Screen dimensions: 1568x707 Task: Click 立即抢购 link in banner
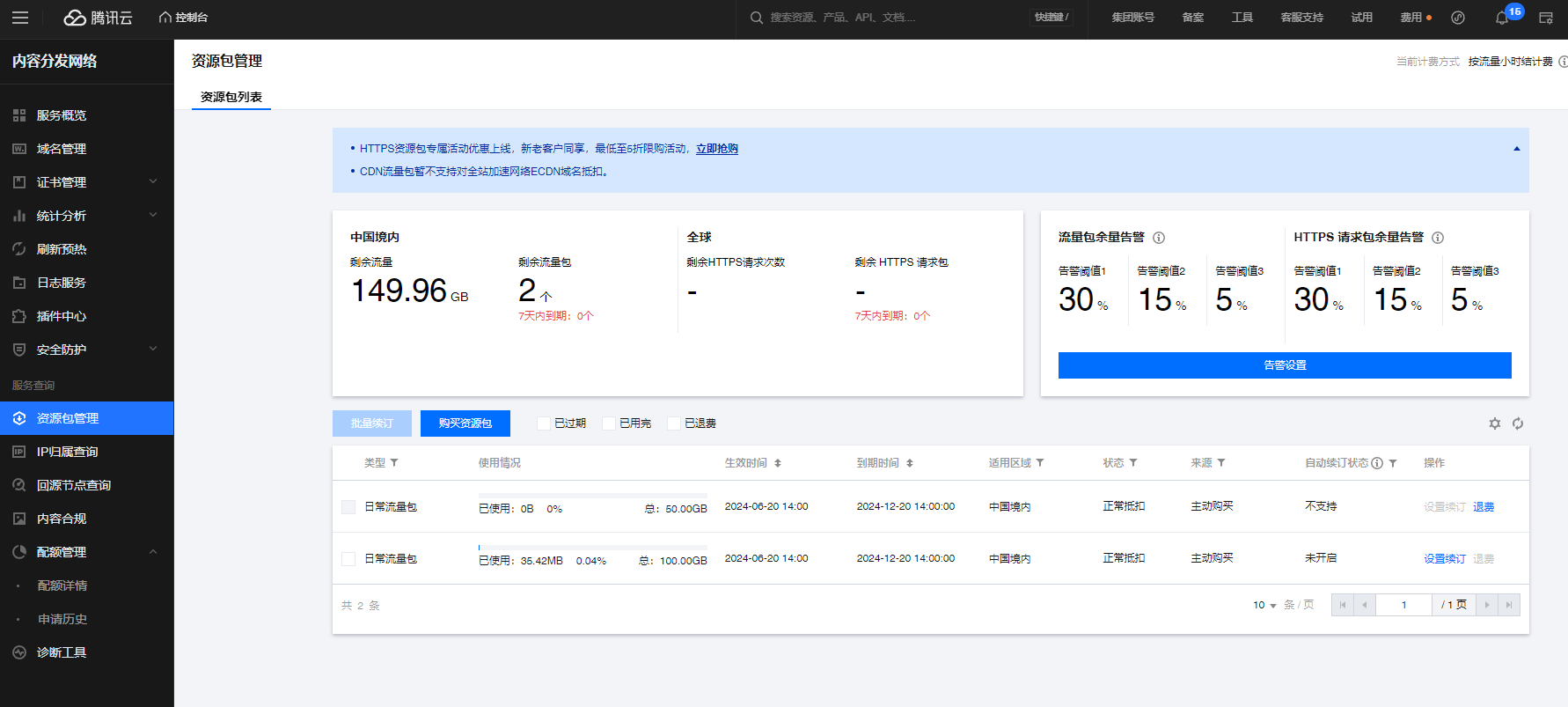point(717,149)
